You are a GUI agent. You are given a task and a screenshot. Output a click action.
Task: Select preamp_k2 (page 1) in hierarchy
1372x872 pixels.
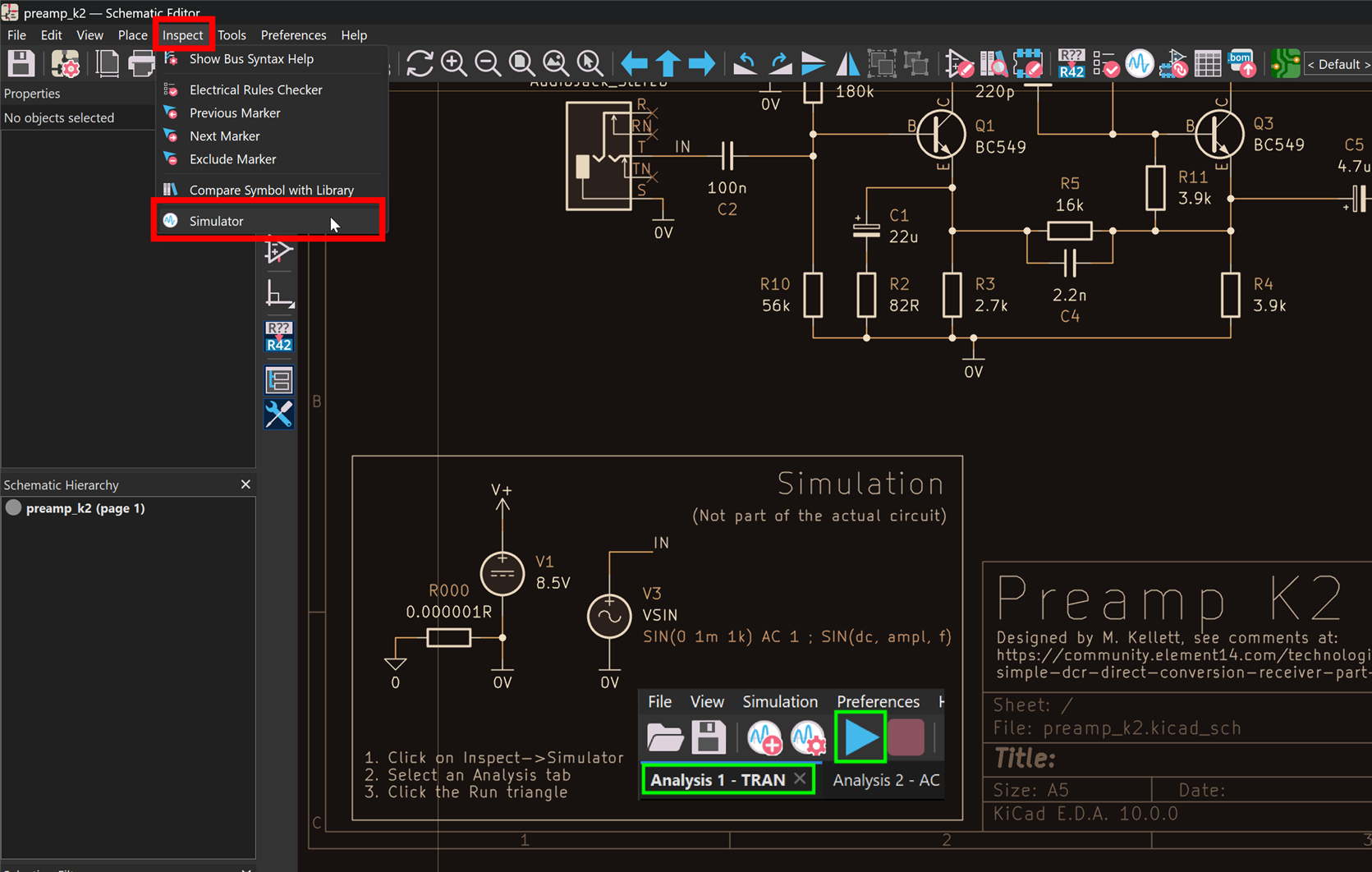click(85, 508)
